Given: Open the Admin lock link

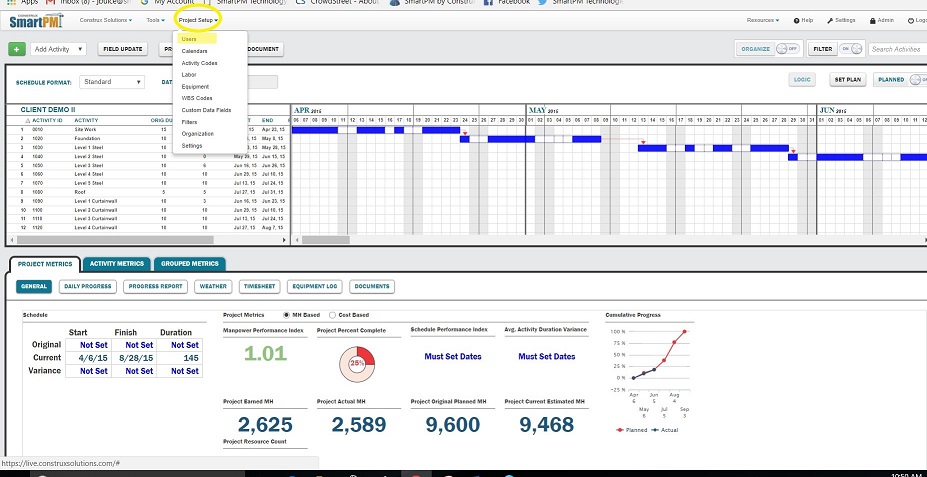Looking at the screenshot, I should [882, 20].
